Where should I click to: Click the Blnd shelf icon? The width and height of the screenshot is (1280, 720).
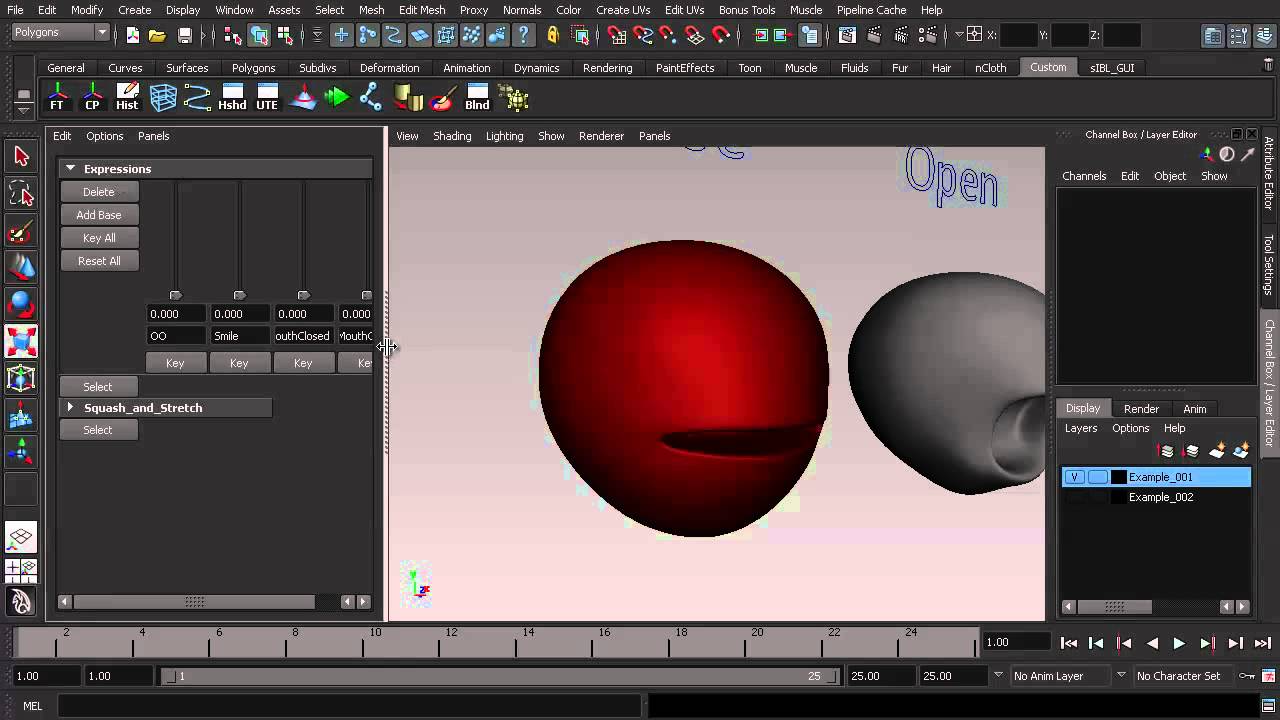(477, 98)
